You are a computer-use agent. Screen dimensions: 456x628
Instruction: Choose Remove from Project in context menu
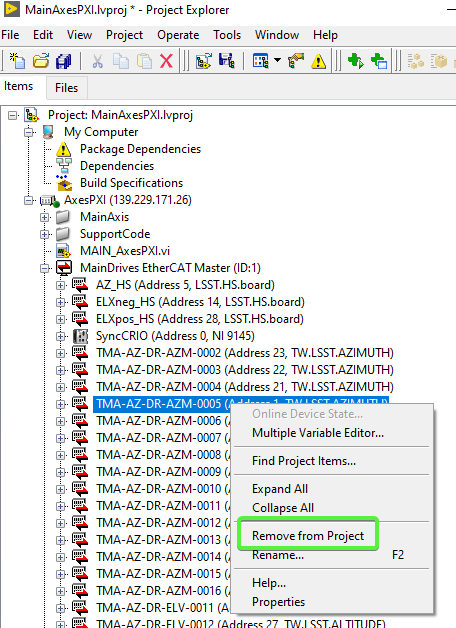pos(308,536)
